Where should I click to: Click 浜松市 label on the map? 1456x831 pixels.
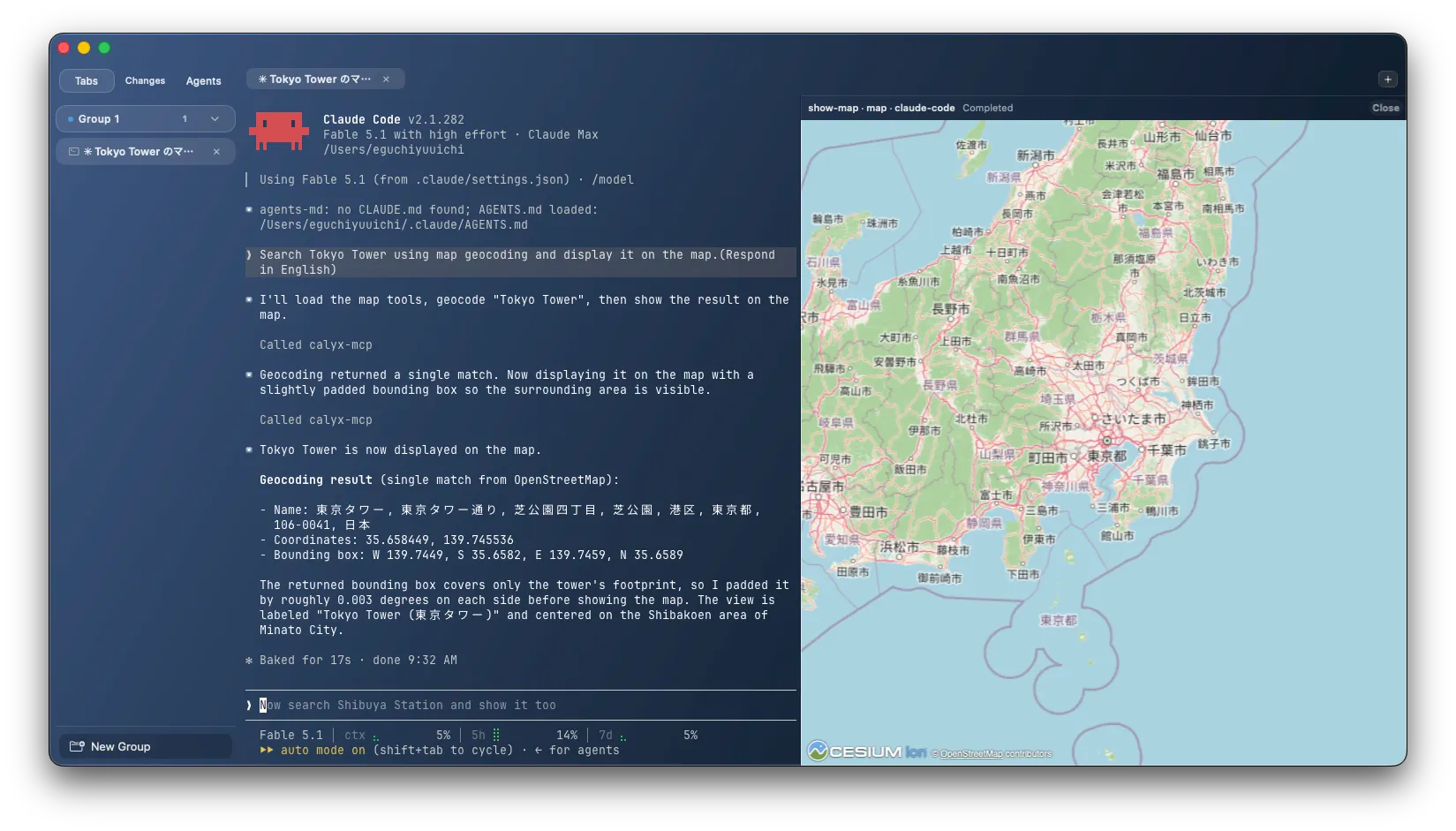click(900, 547)
